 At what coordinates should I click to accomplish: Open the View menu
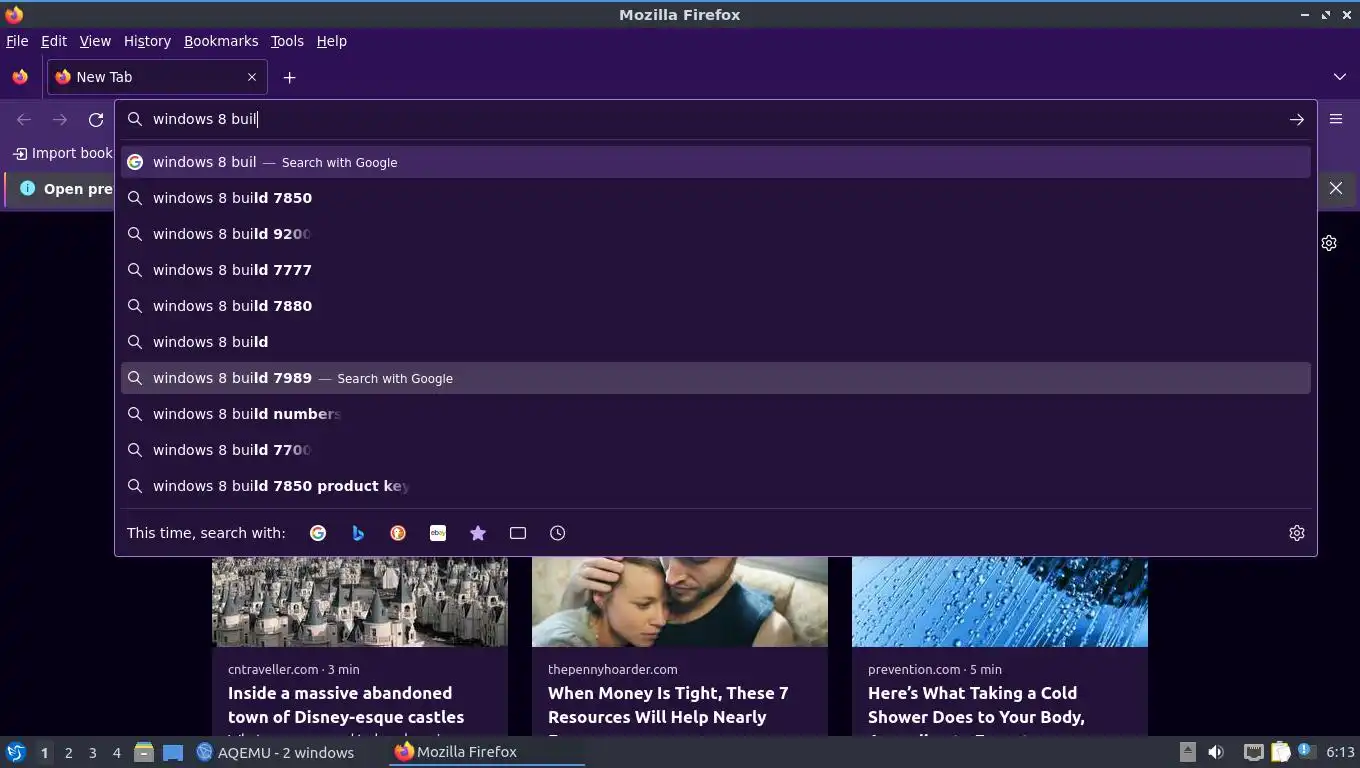pyautogui.click(x=95, y=41)
